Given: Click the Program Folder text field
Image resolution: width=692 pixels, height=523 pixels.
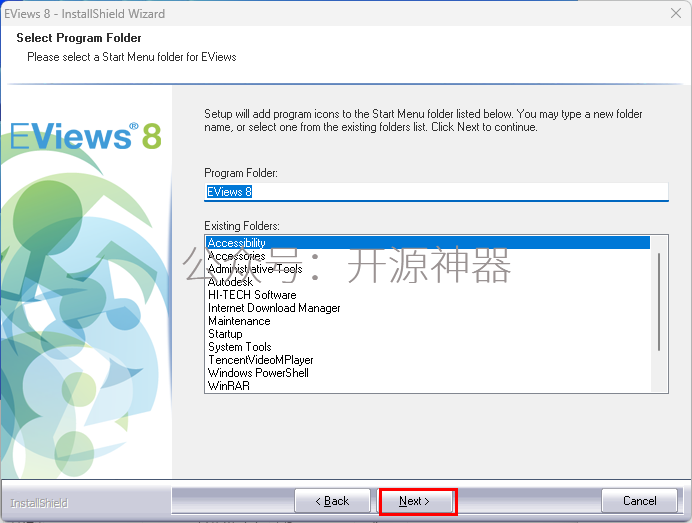Looking at the screenshot, I should pos(434,191).
